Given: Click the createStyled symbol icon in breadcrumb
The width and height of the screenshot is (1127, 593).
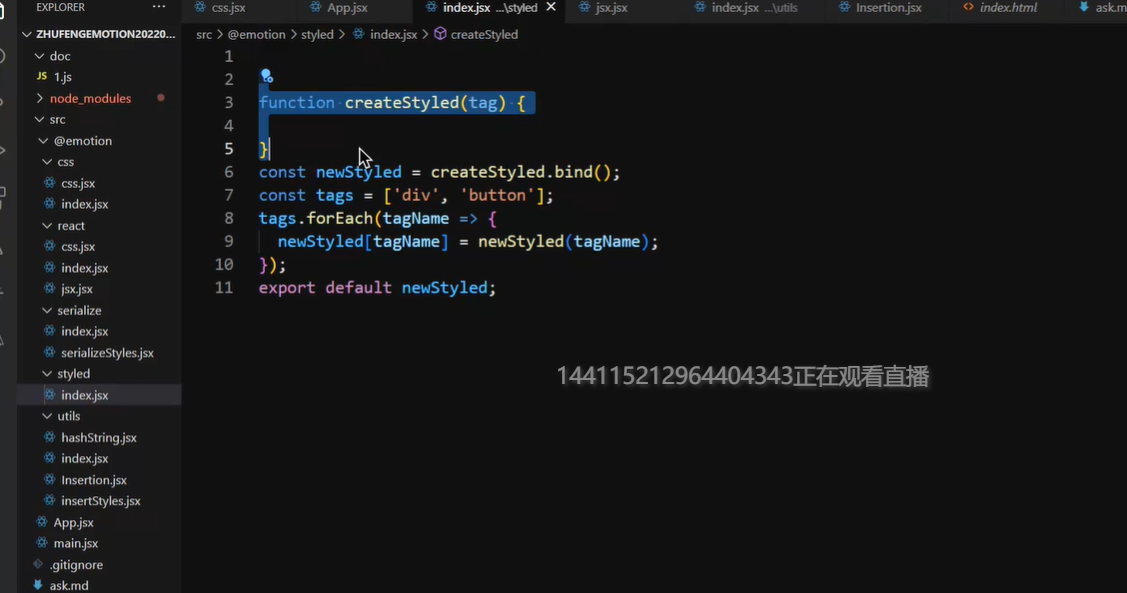Looking at the screenshot, I should coord(440,34).
